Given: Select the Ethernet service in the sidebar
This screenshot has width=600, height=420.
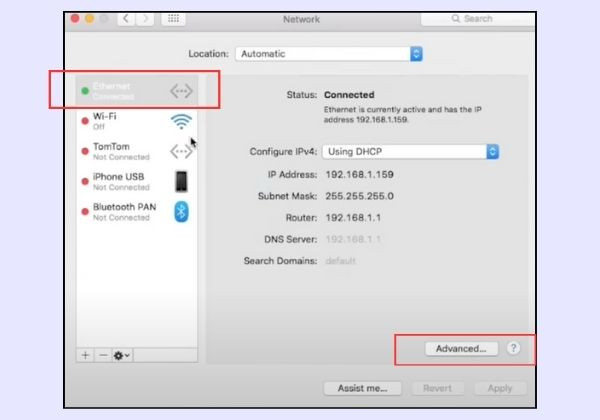Looking at the screenshot, I should 137,91.
